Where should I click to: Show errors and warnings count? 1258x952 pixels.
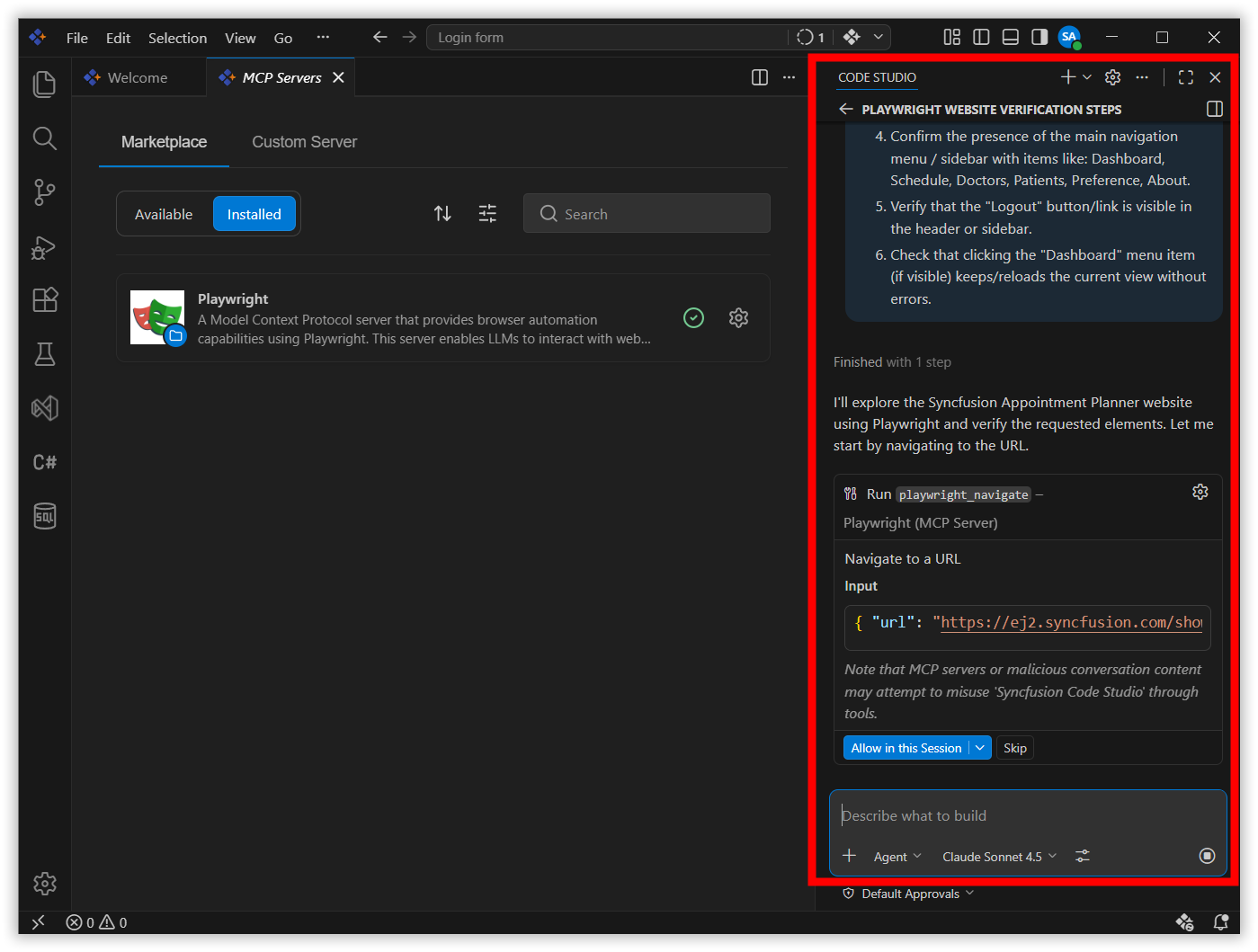97,922
